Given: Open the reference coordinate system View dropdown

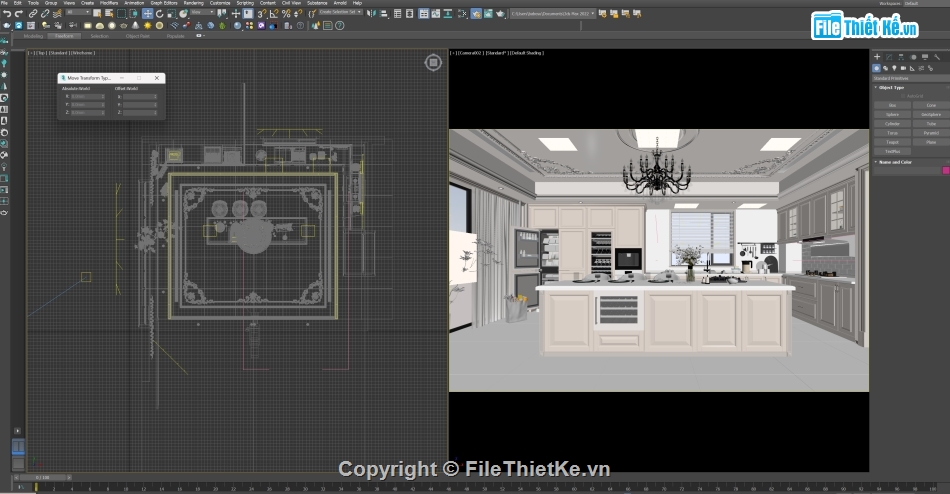Looking at the screenshot, I should point(202,12).
